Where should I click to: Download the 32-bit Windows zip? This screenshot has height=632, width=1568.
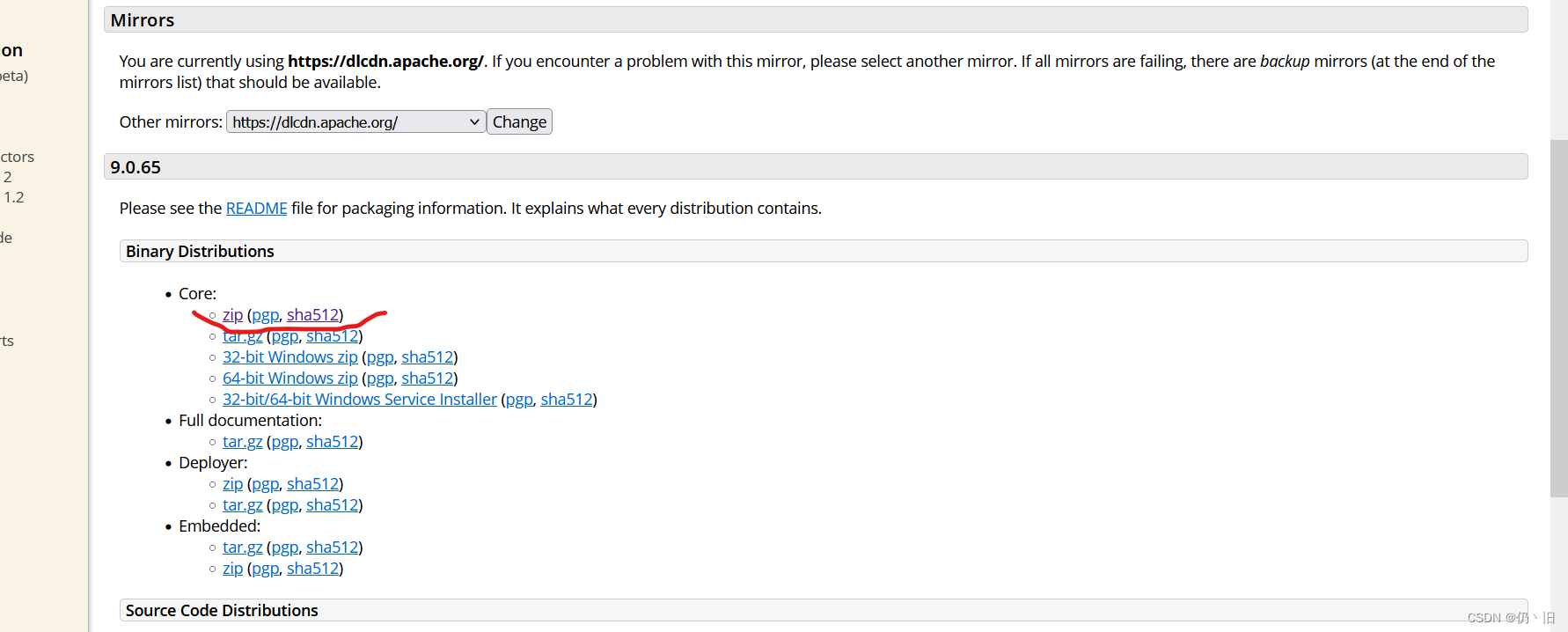(289, 356)
